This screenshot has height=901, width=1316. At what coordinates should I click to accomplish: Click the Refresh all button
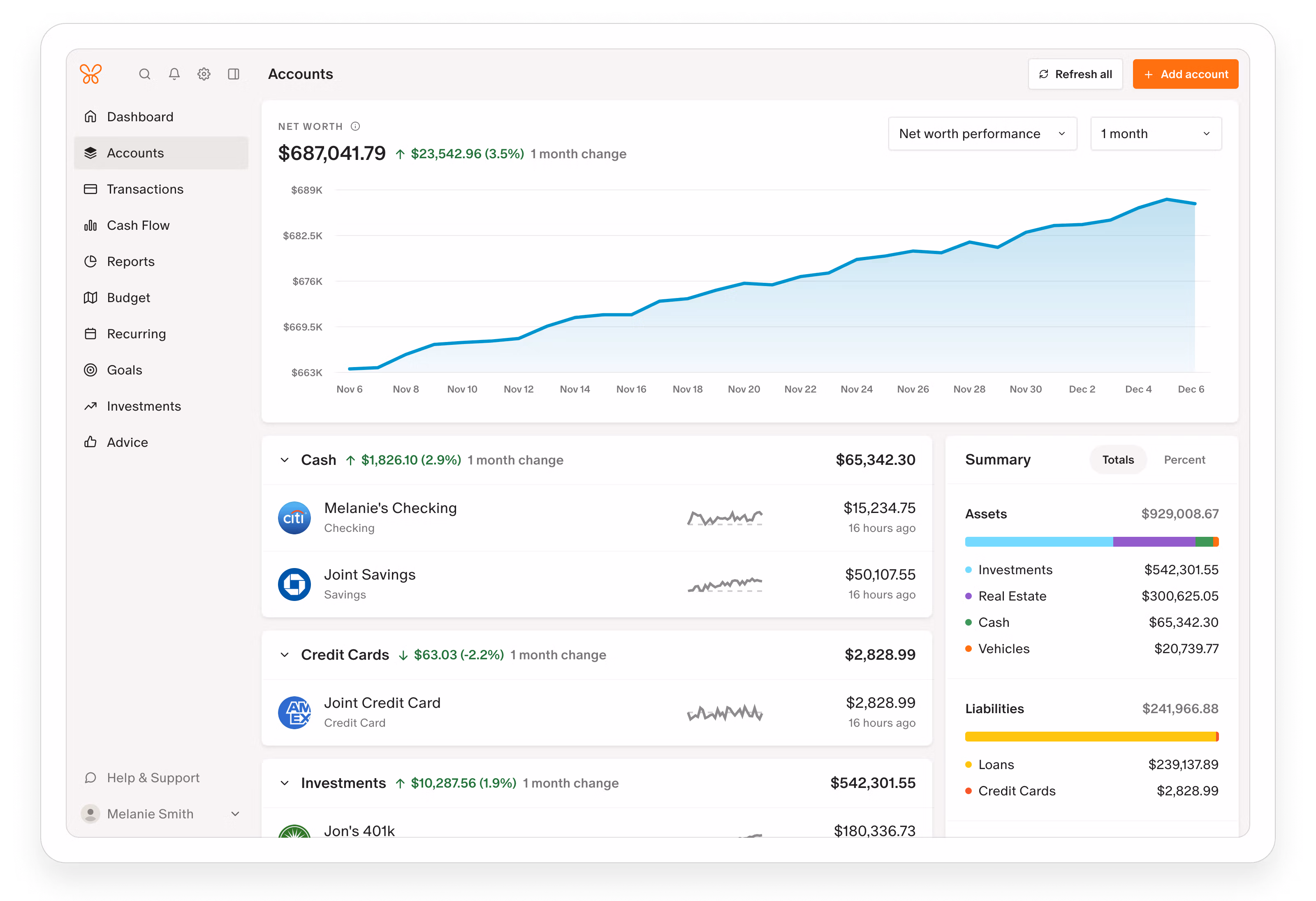point(1075,74)
